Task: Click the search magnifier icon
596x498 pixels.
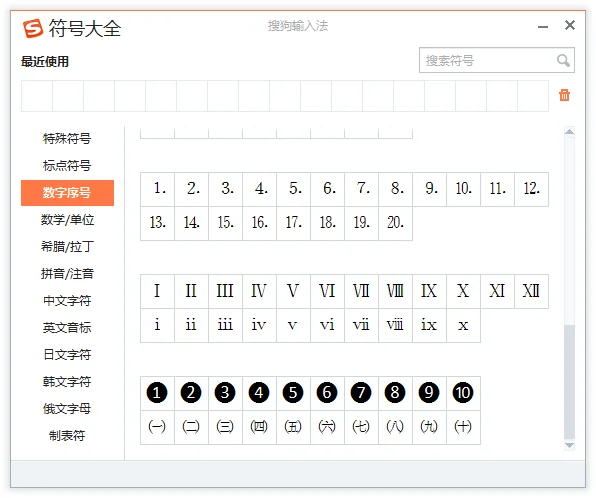Action: coord(563,60)
